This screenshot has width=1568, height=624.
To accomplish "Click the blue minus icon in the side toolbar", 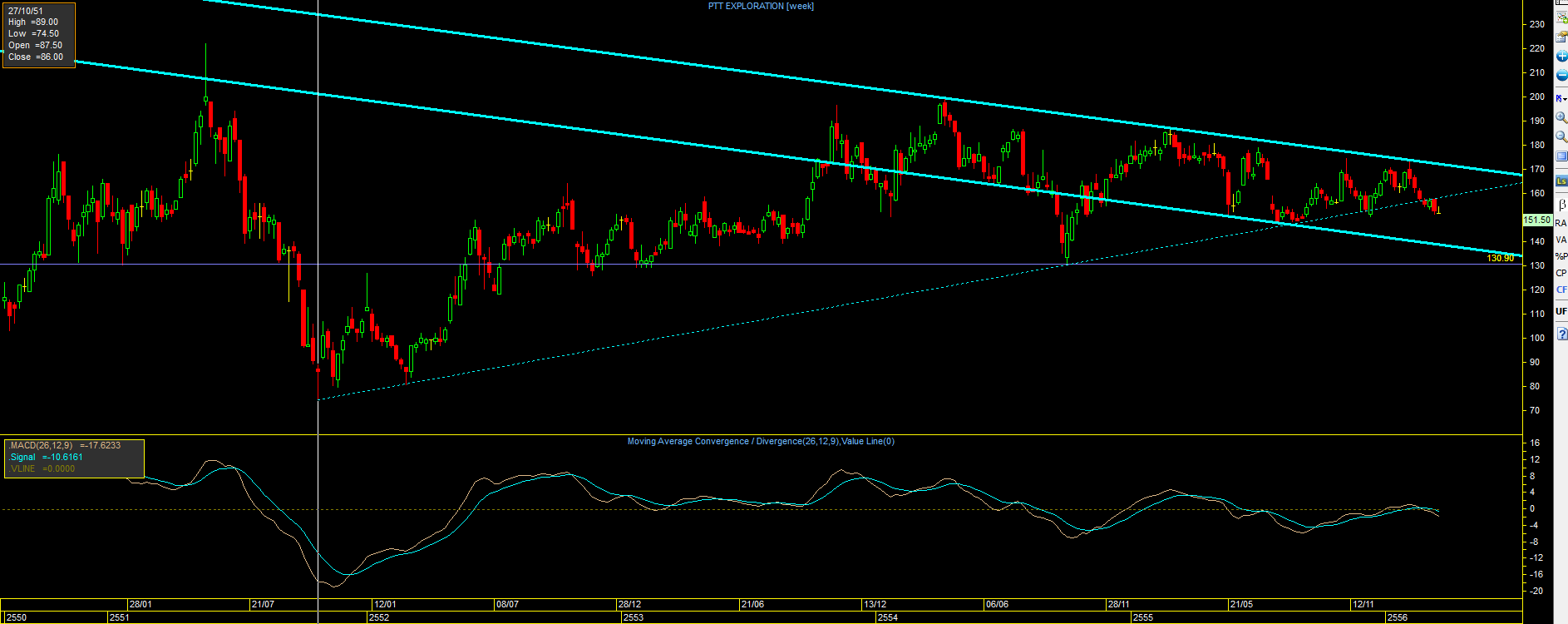I will point(1561,76).
